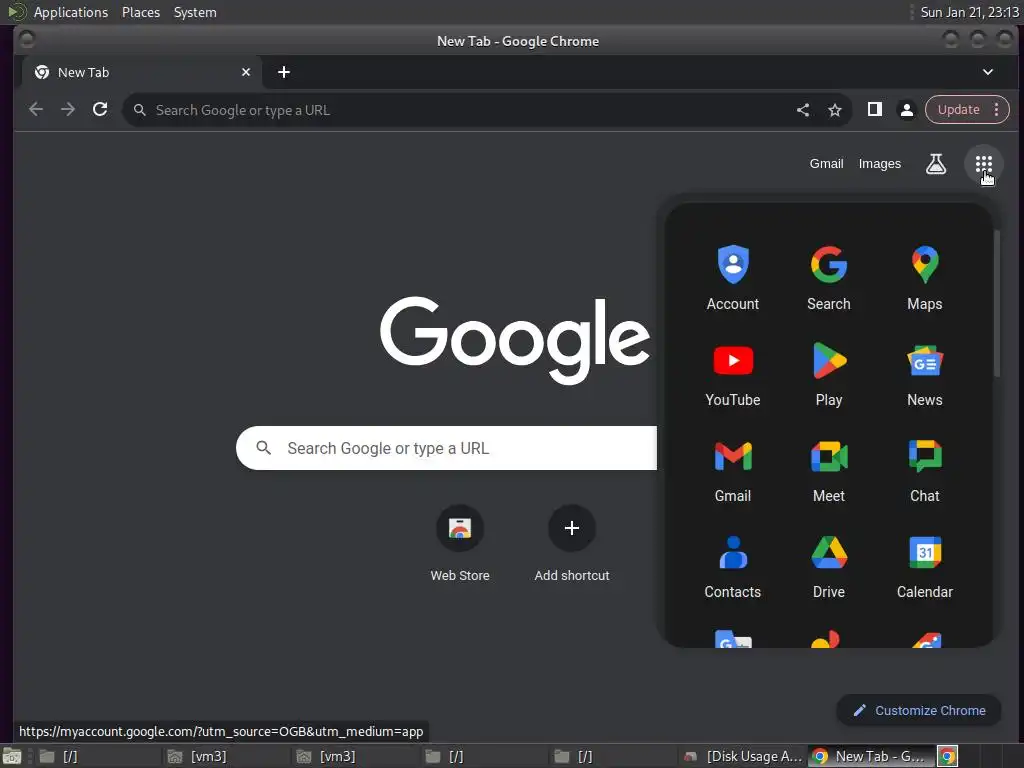Click Customize Chrome button
Screen dimensions: 1024x768
[x=919, y=710]
